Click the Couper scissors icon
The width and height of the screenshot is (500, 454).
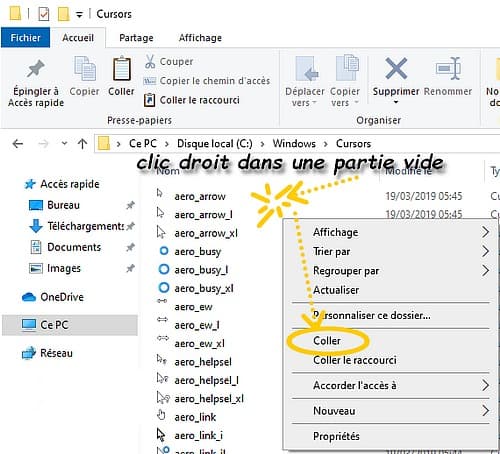click(x=150, y=62)
